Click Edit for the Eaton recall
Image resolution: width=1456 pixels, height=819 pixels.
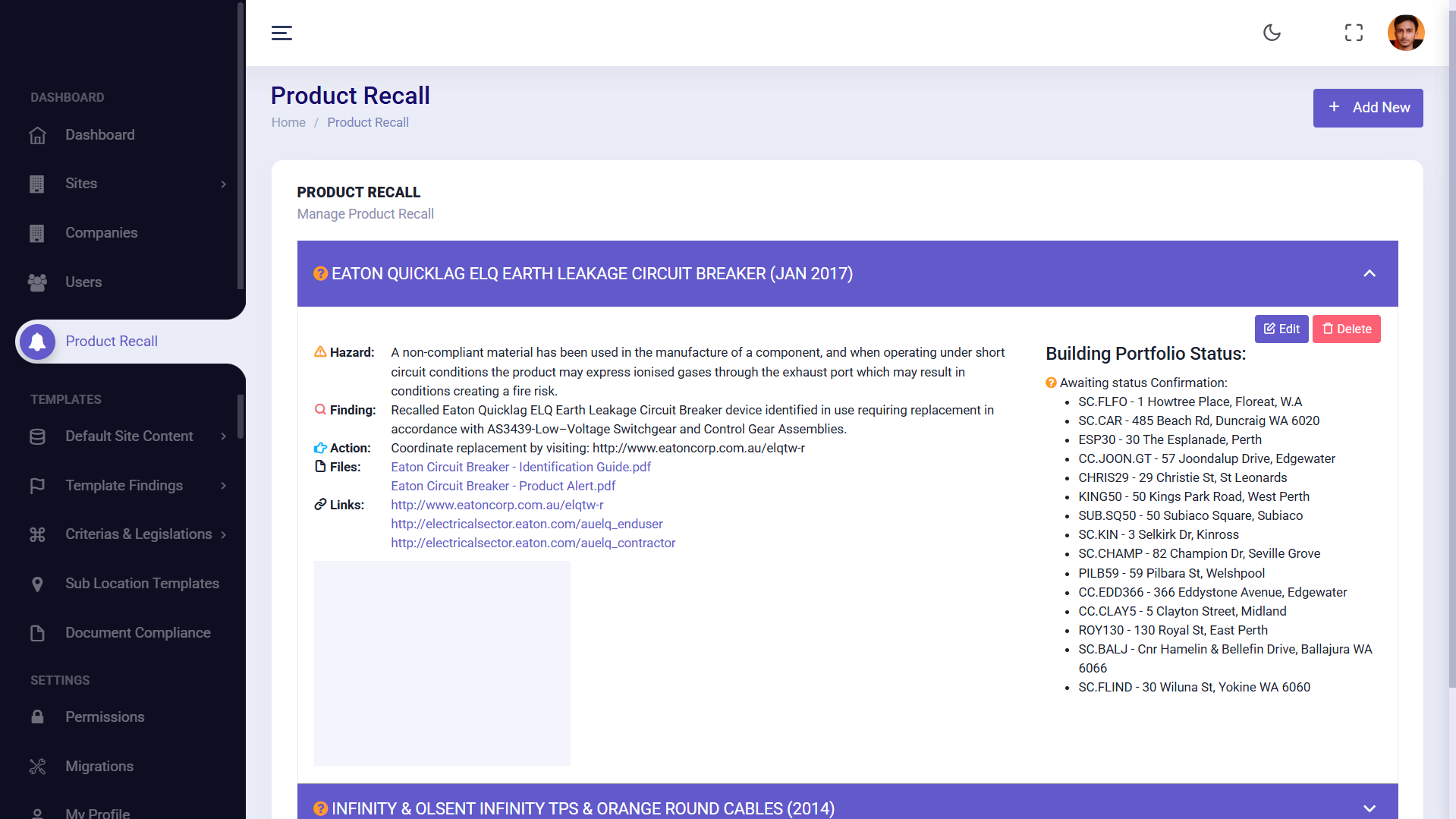click(1281, 329)
